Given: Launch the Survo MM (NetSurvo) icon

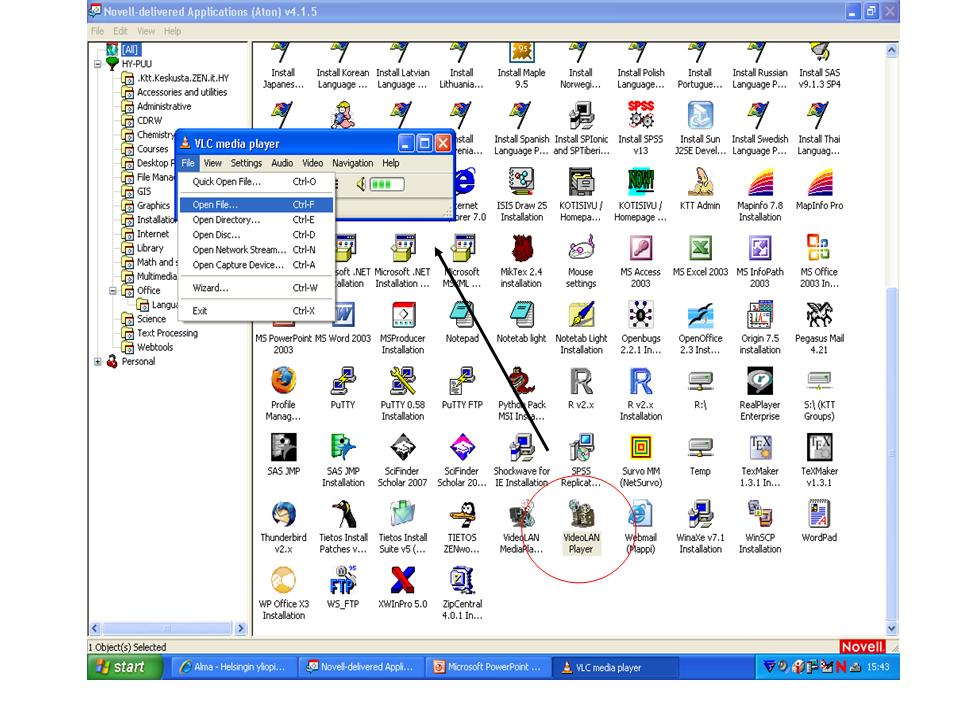Looking at the screenshot, I should point(640,448).
